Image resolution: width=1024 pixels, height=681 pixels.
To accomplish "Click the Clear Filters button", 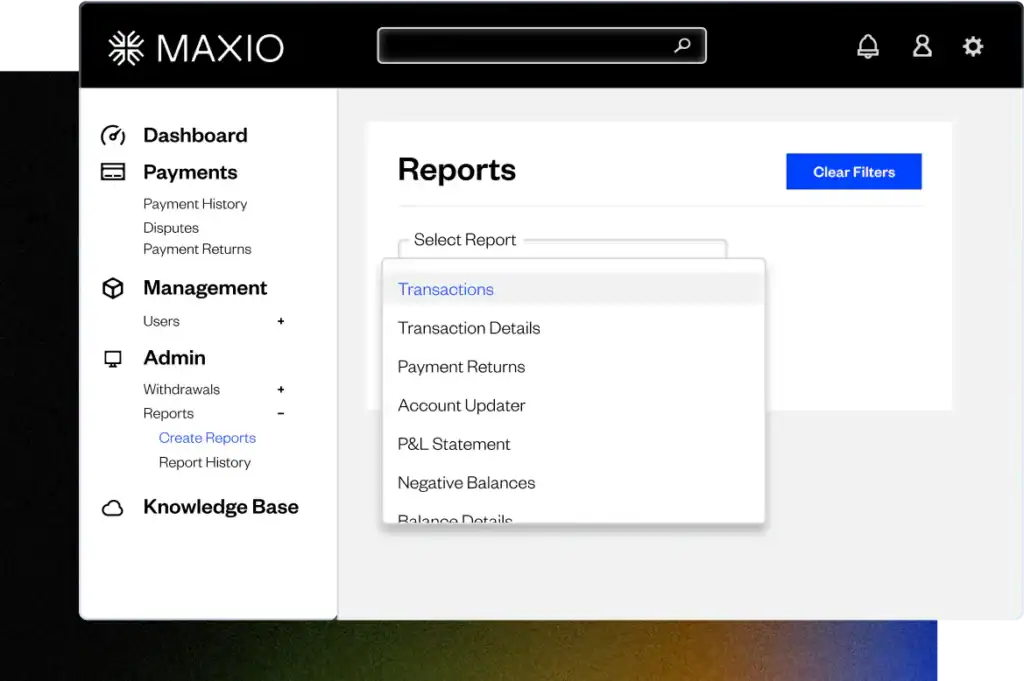I will click(854, 172).
